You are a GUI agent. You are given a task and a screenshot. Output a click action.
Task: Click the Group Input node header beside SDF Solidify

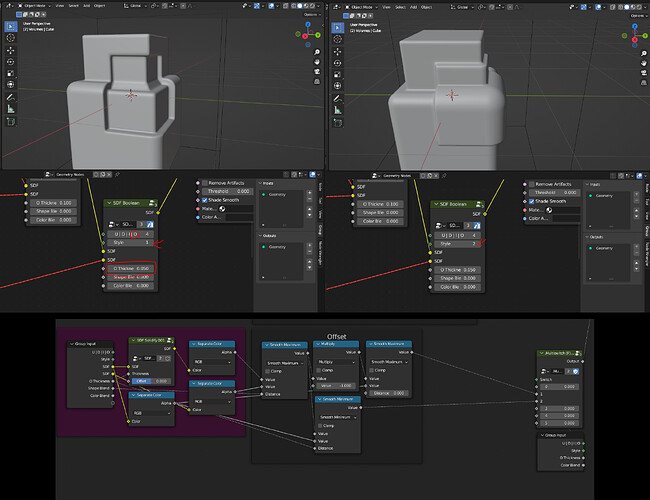tap(90, 344)
